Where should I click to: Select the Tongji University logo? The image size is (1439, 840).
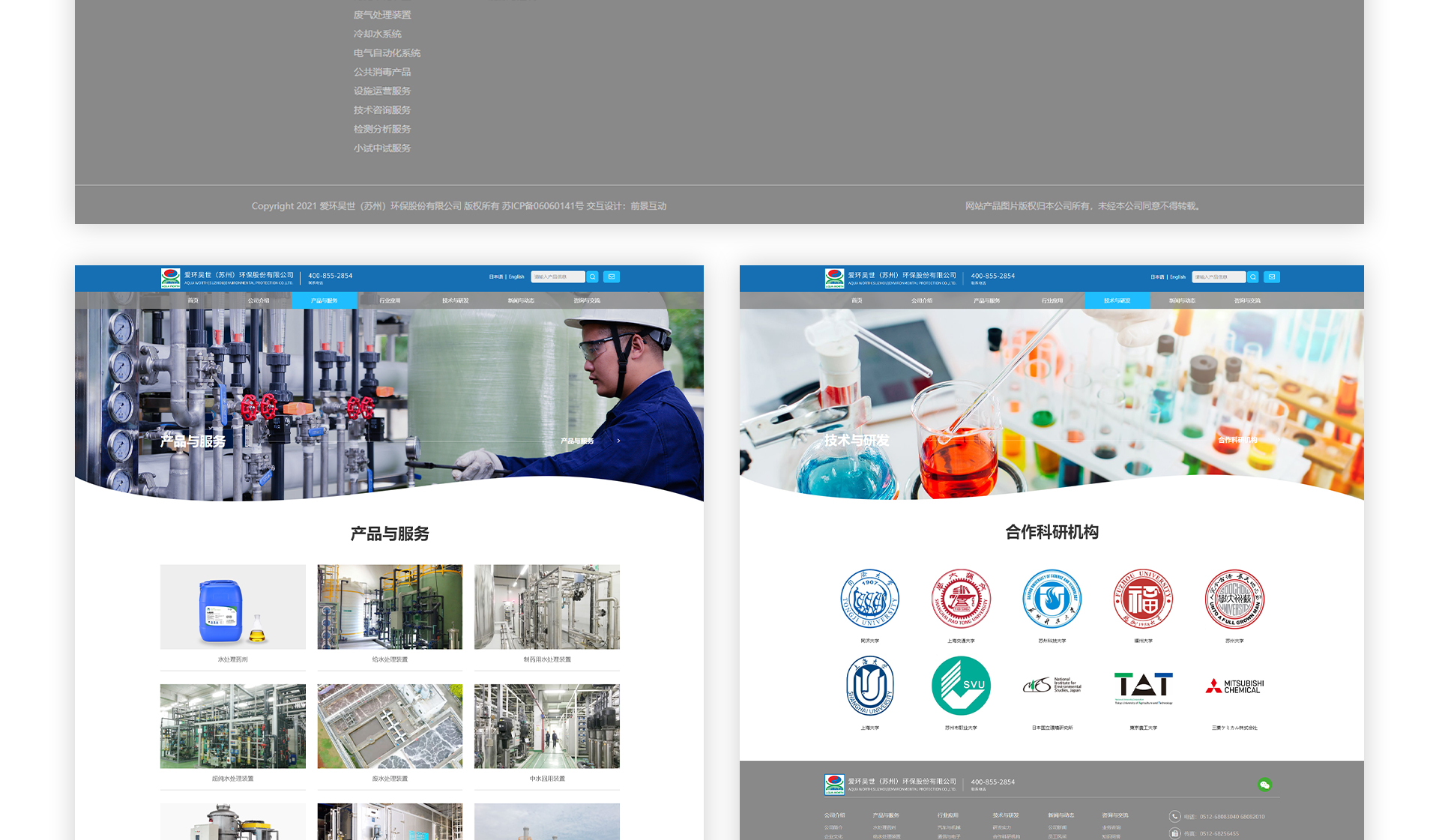tap(869, 599)
